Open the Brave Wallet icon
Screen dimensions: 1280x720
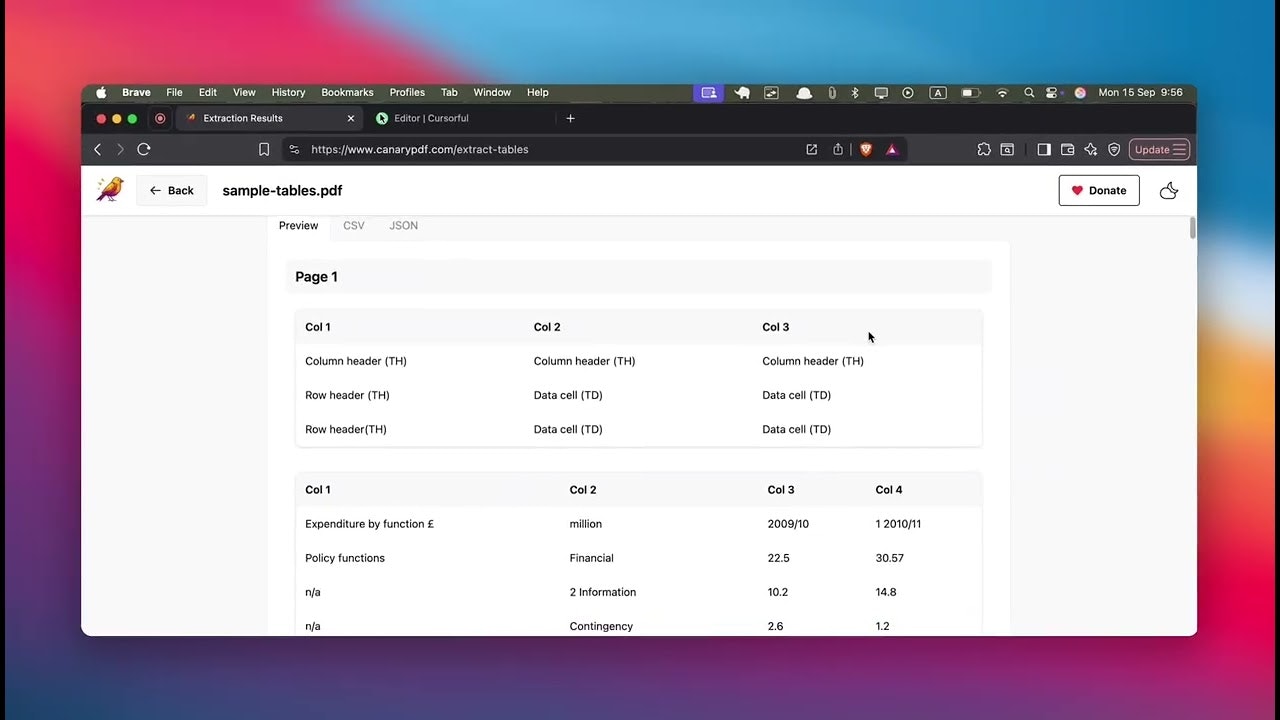point(1067,149)
